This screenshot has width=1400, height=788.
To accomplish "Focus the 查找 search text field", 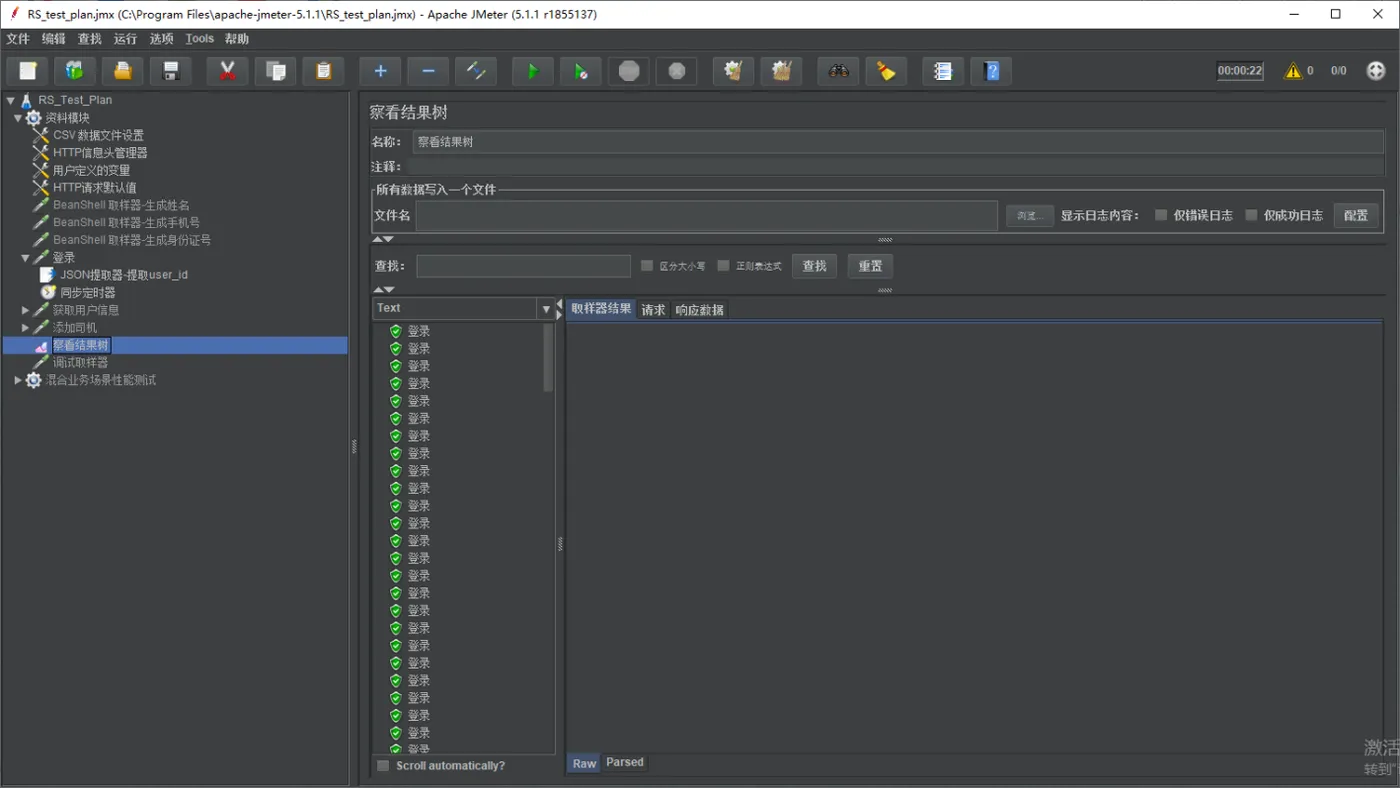I will click(523, 266).
